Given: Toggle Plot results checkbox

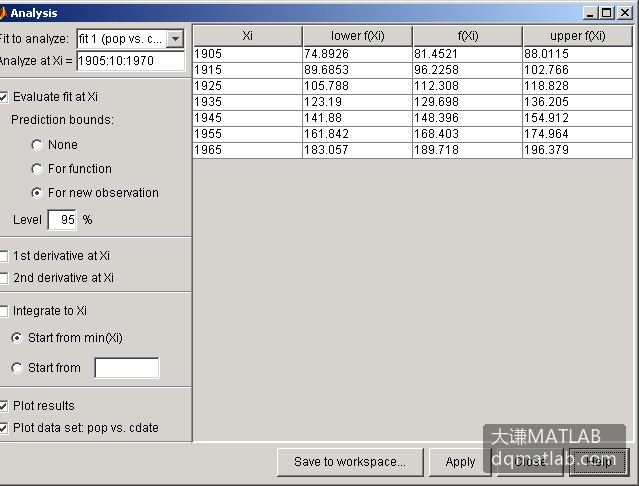Looking at the screenshot, I should [x=3, y=406].
